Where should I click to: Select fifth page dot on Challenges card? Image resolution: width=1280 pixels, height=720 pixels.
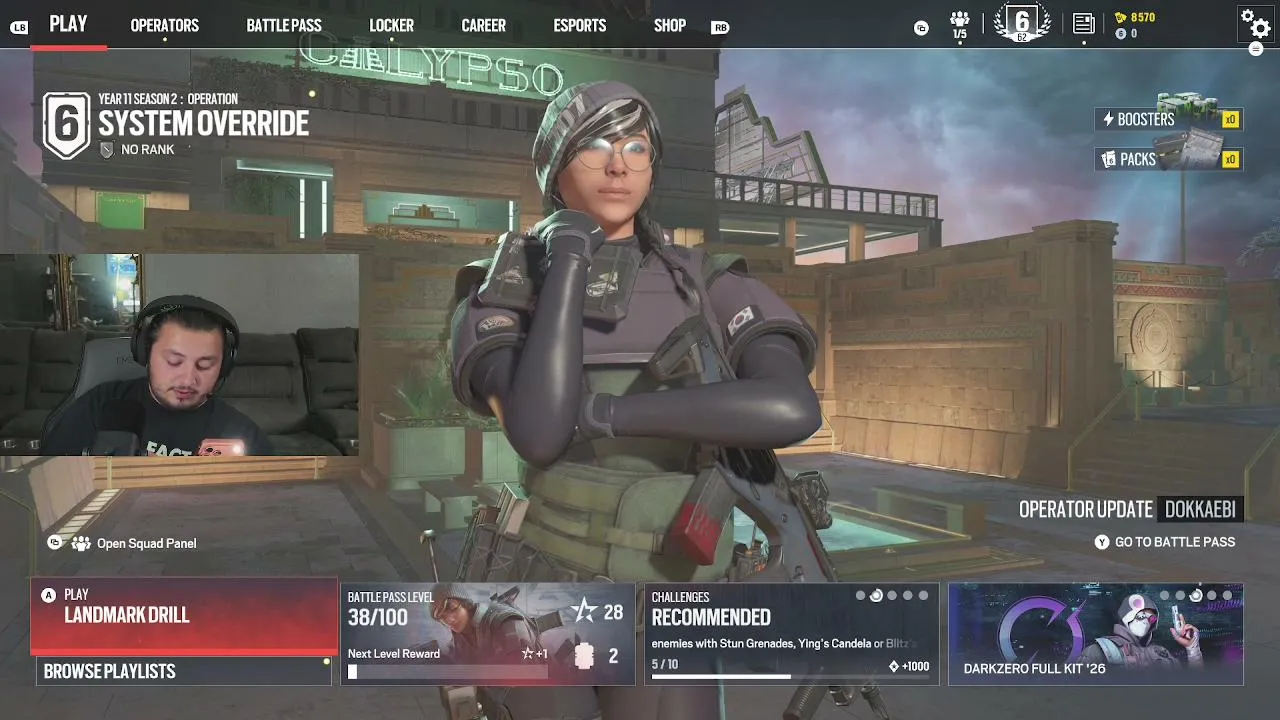coord(923,596)
